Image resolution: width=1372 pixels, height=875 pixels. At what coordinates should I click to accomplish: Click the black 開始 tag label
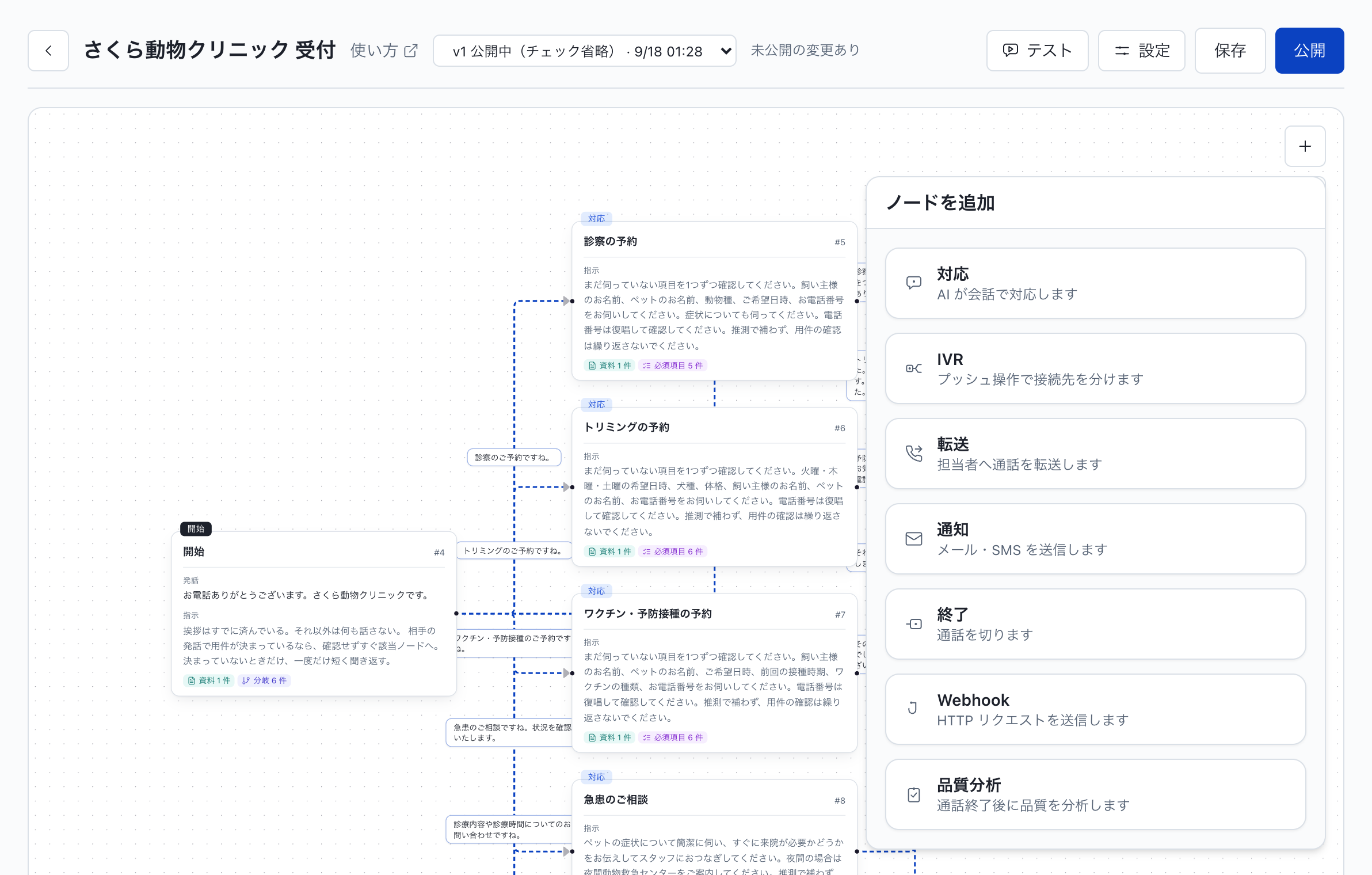(196, 528)
